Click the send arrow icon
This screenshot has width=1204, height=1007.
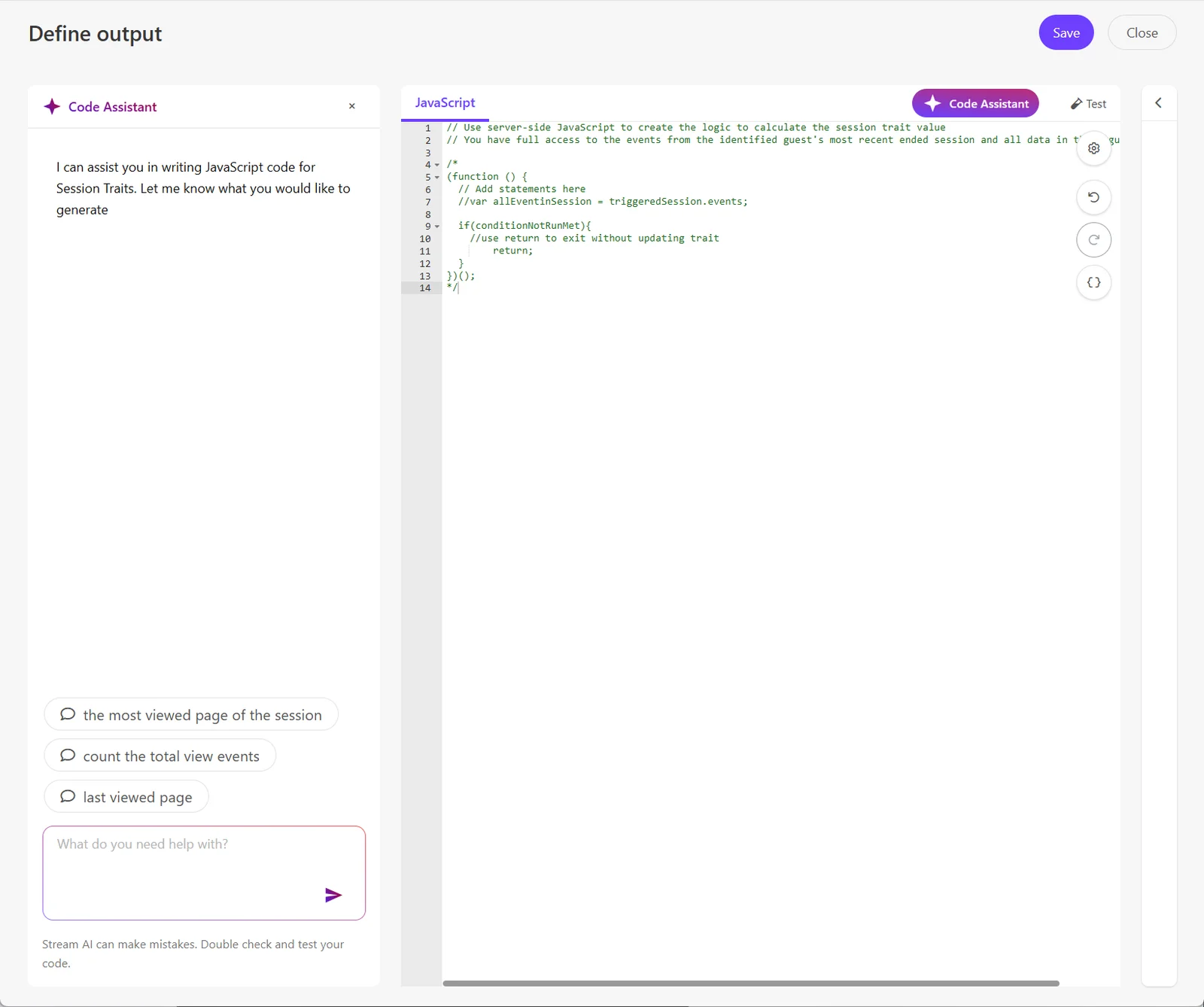333,895
